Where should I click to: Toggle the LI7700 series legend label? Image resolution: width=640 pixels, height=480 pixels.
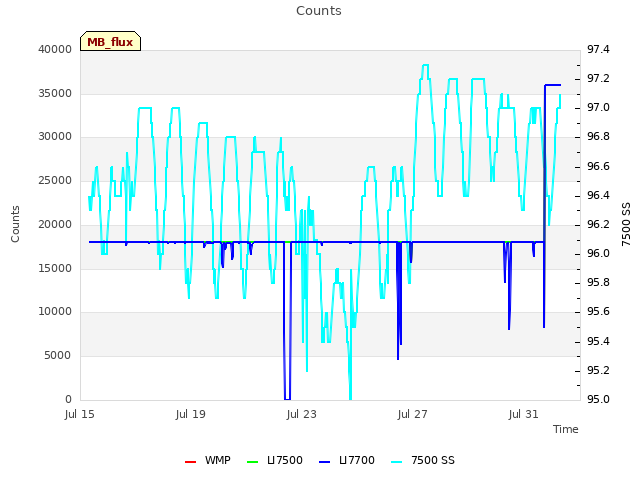(x=357, y=460)
